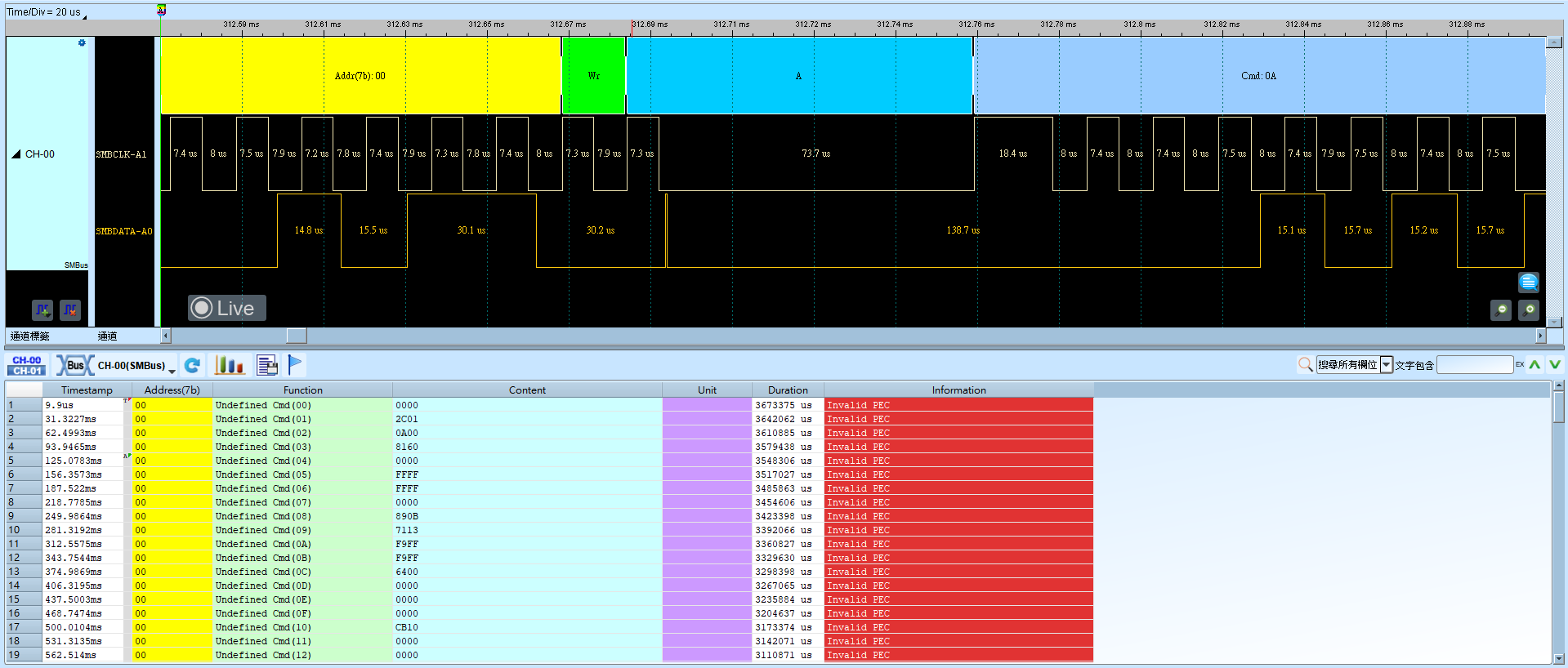Select the row with timestamp 312.5575ms
The height and width of the screenshot is (668, 1568).
[x=549, y=544]
